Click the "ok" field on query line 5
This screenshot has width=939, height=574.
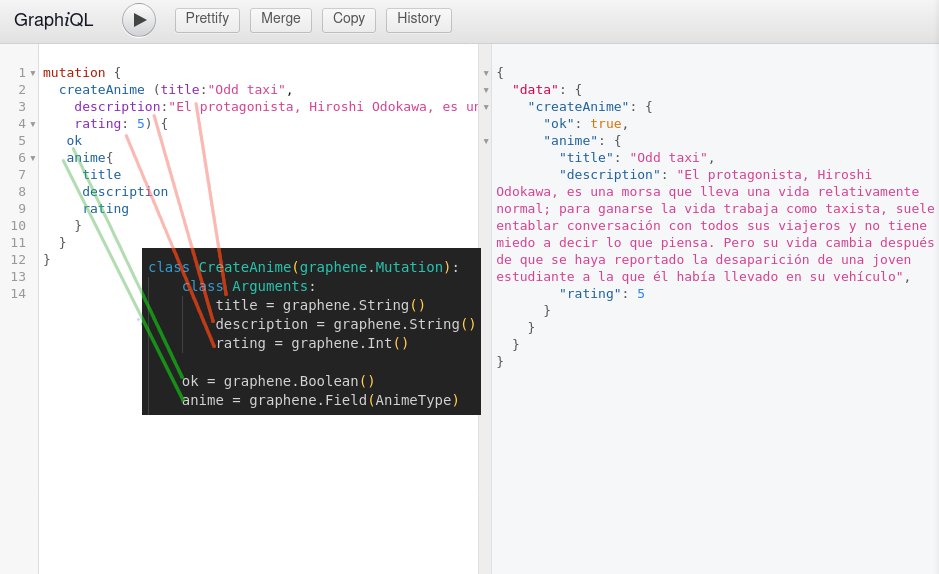click(x=74, y=141)
